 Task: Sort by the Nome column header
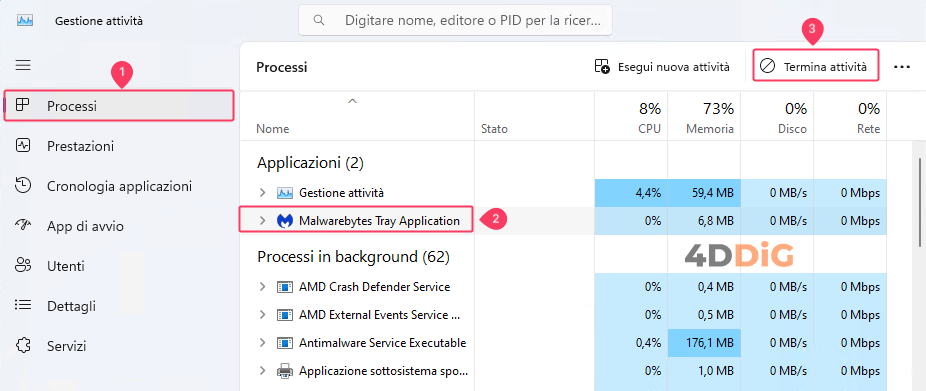pyautogui.click(x=357, y=116)
